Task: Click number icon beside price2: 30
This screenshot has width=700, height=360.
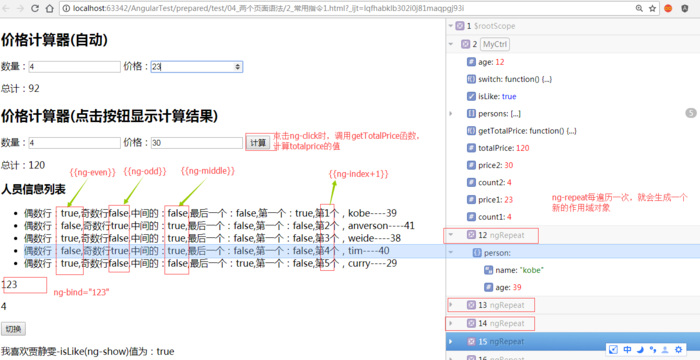Action: pos(471,165)
